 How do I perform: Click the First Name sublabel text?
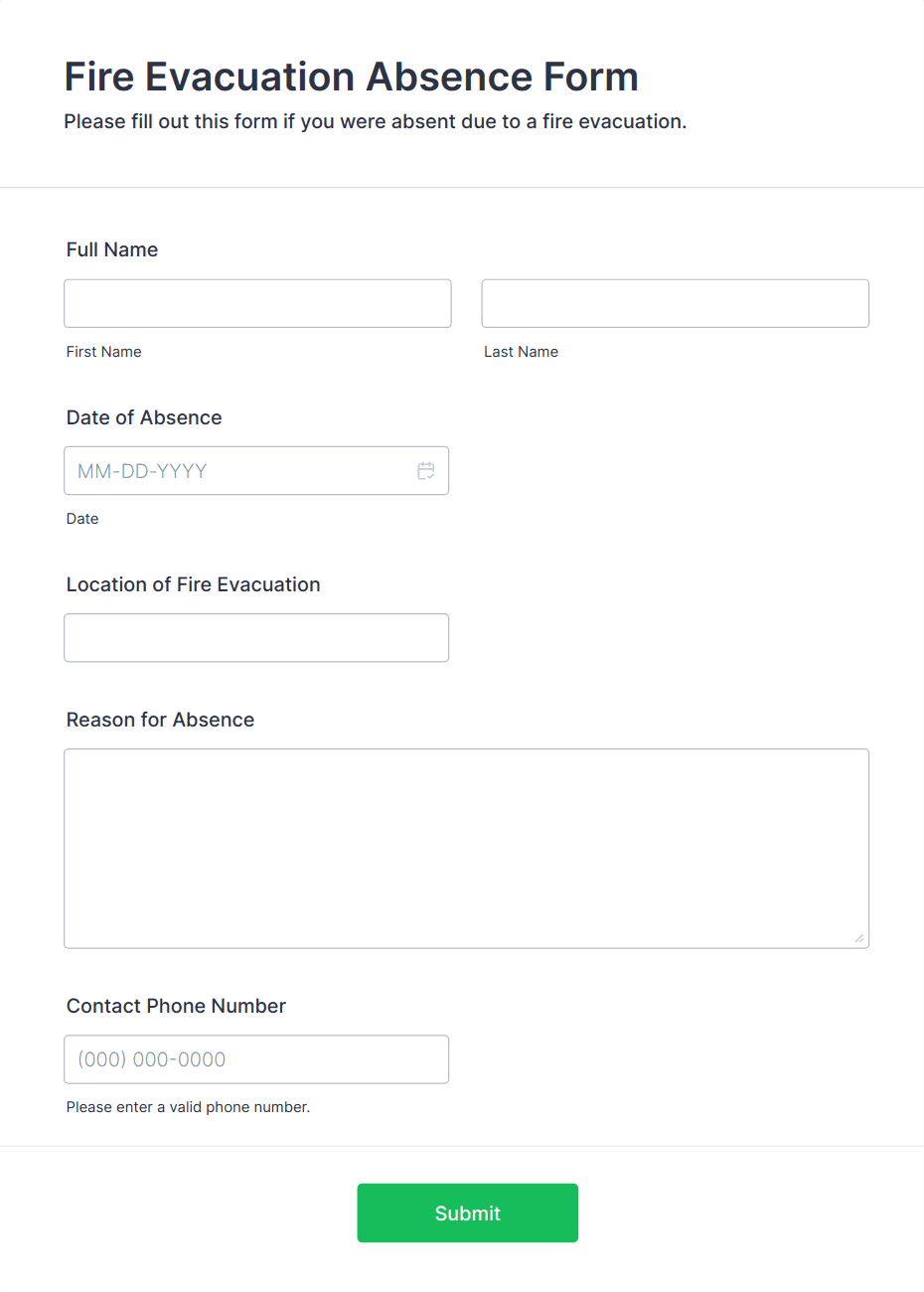[x=104, y=352]
